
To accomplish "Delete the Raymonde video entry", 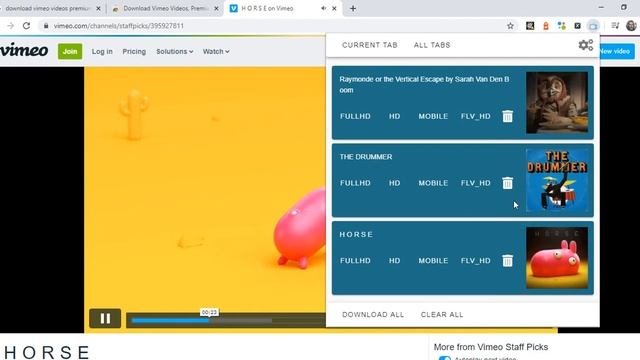I will click(507, 116).
